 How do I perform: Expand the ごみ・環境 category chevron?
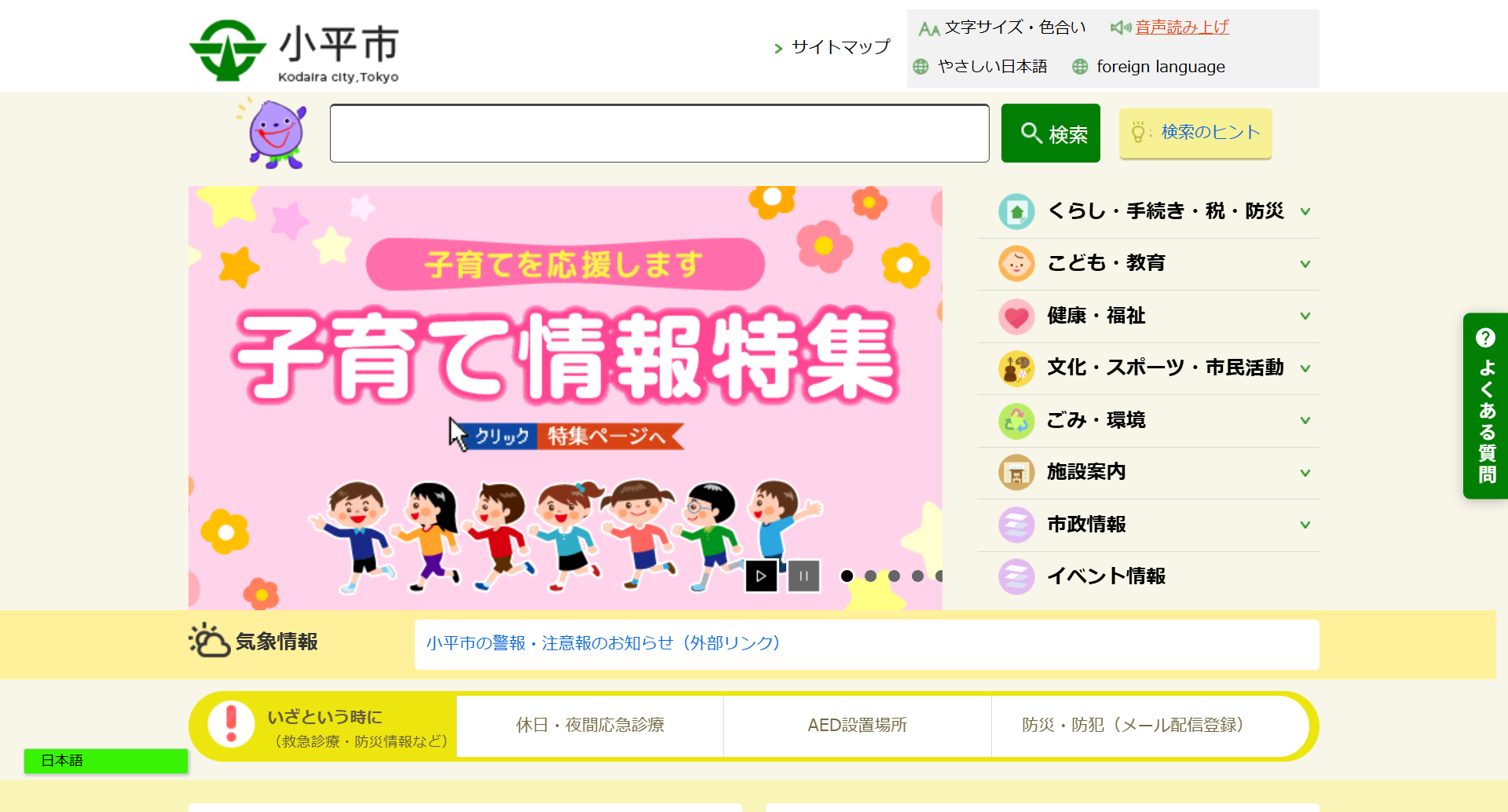coord(1305,420)
